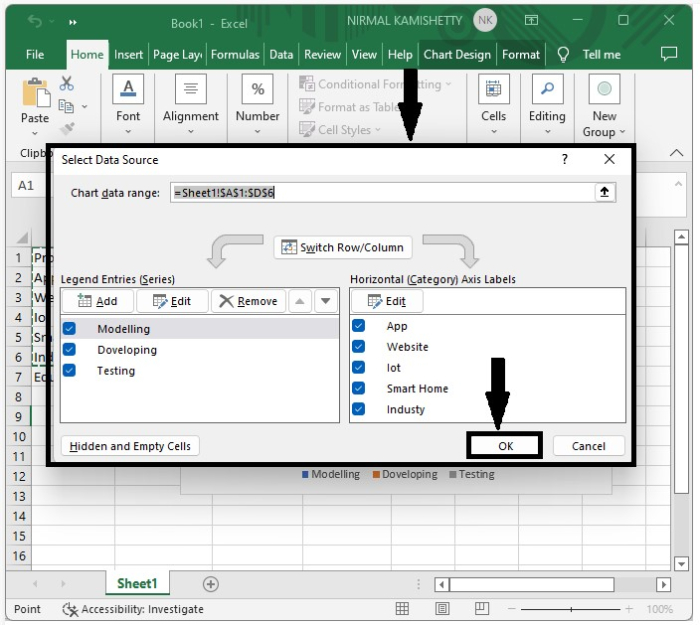
Task: Switch to the Data tab
Action: tap(281, 54)
